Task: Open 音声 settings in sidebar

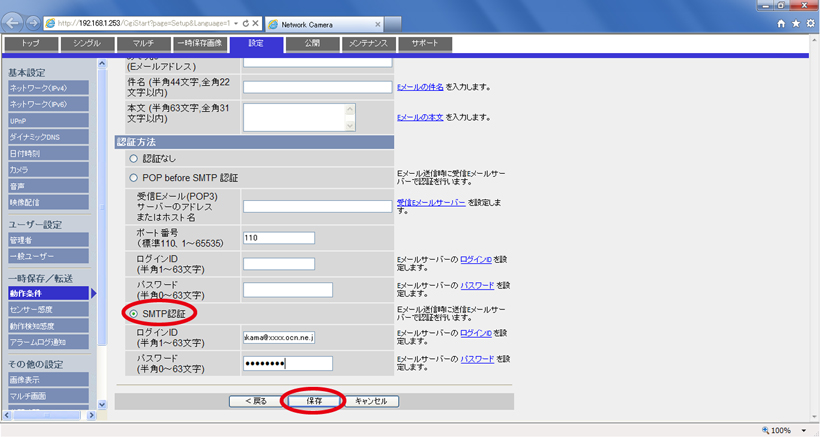Action: (x=48, y=186)
